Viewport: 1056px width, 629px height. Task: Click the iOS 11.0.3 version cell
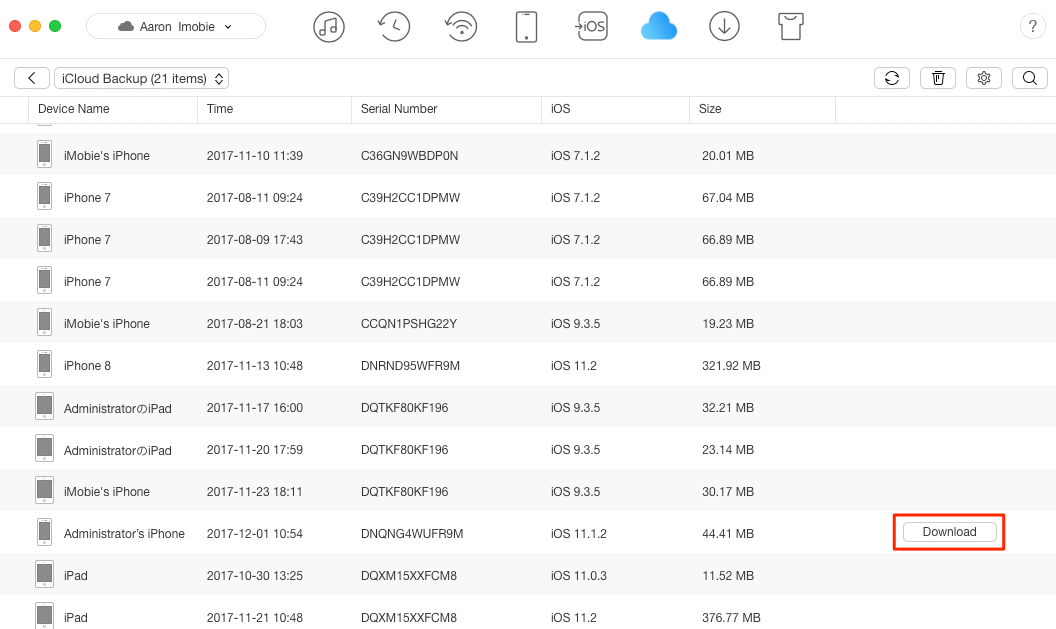coord(579,576)
